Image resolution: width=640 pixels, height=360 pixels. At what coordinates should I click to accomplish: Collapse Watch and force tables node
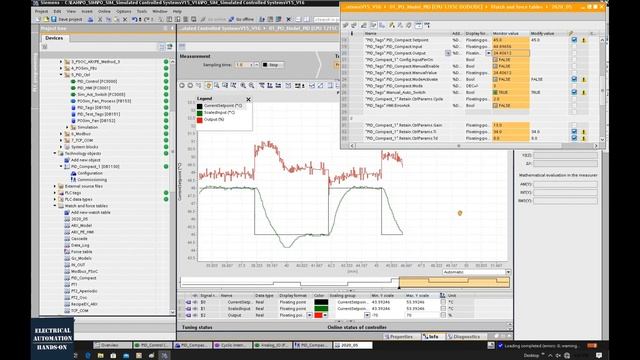[55, 206]
